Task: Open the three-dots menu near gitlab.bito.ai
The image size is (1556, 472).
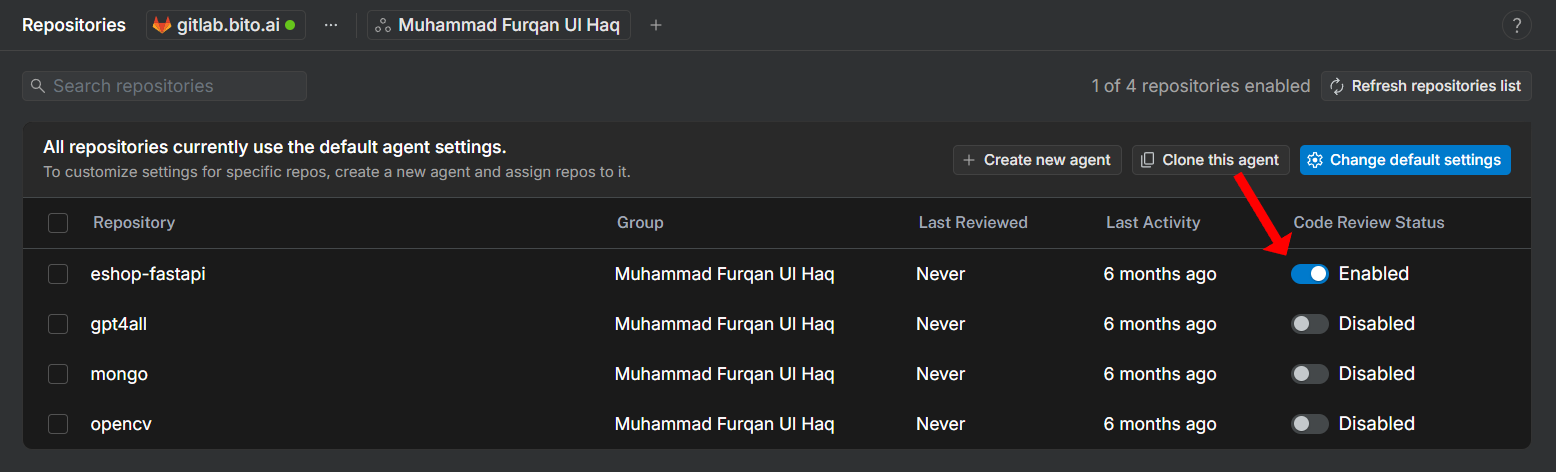Action: click(331, 25)
